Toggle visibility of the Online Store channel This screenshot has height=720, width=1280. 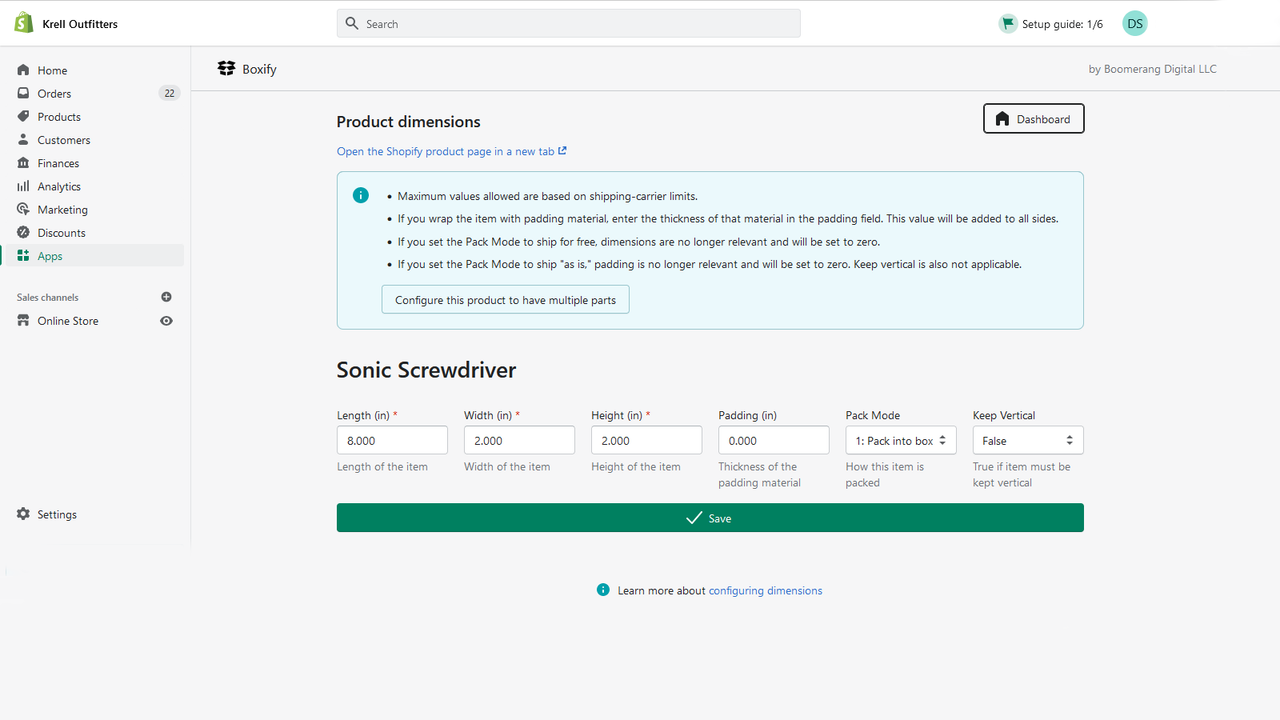point(166,320)
